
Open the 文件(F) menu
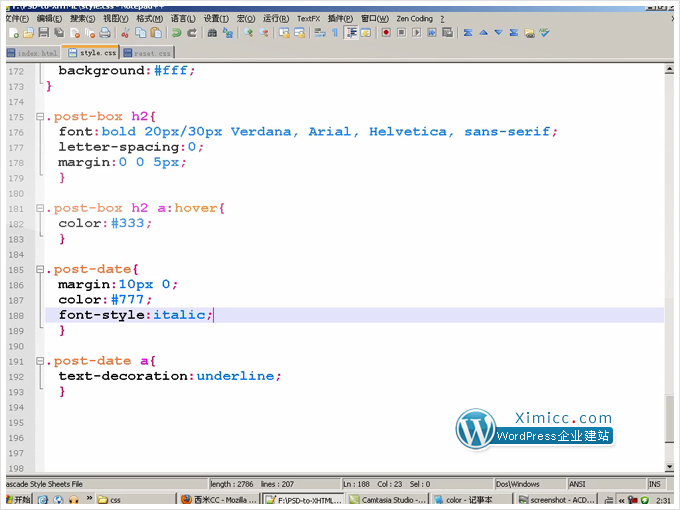point(17,19)
